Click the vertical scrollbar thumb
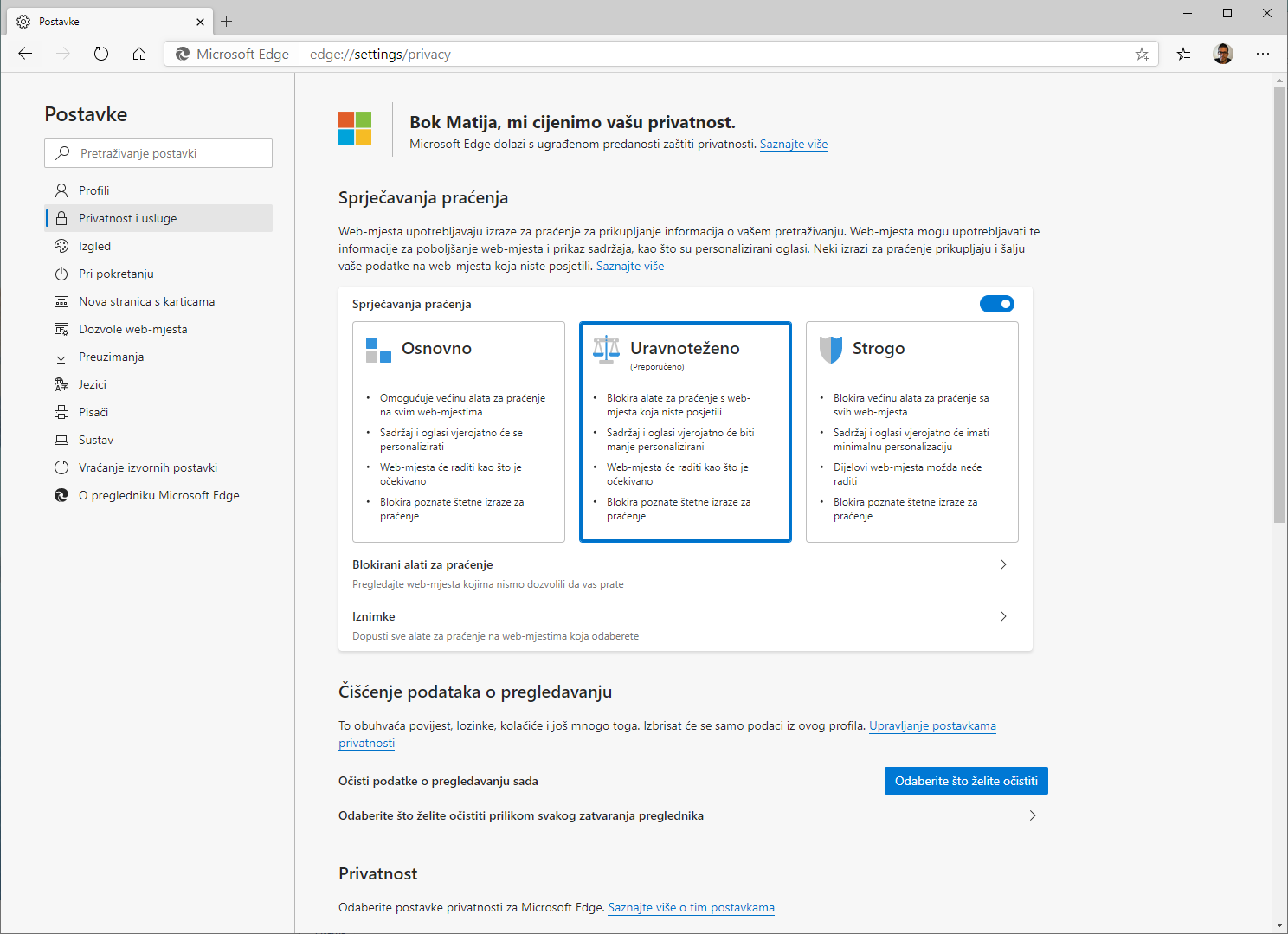The image size is (1288, 934). point(1279,305)
